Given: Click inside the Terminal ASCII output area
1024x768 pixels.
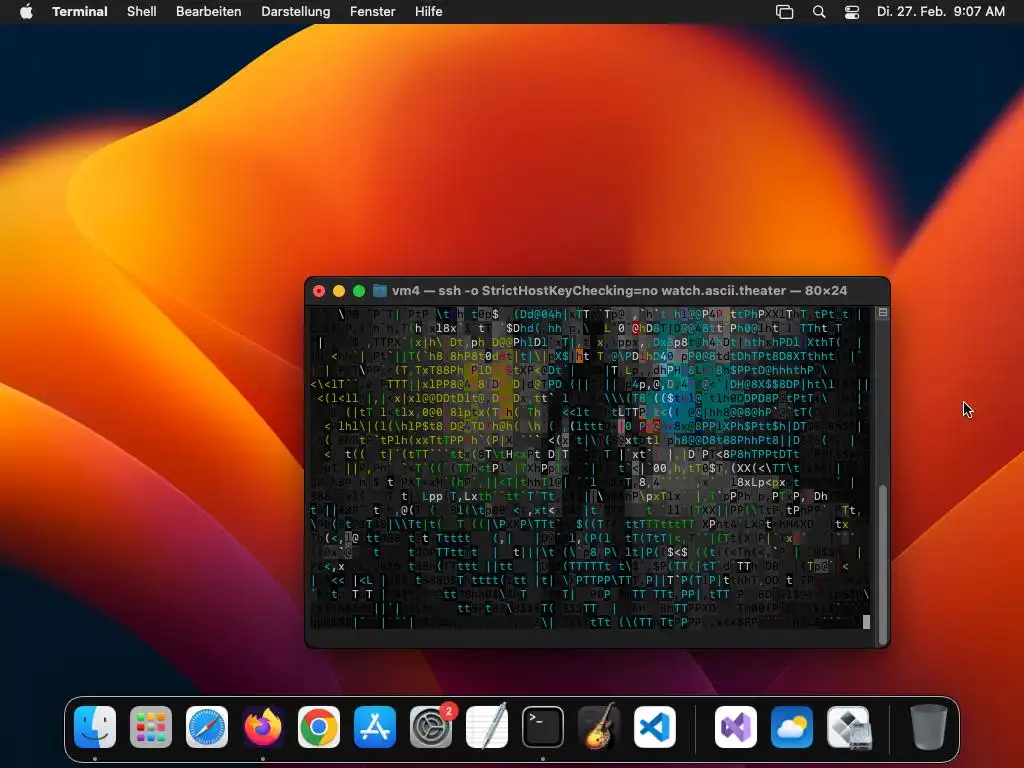Looking at the screenshot, I should 590,468.
